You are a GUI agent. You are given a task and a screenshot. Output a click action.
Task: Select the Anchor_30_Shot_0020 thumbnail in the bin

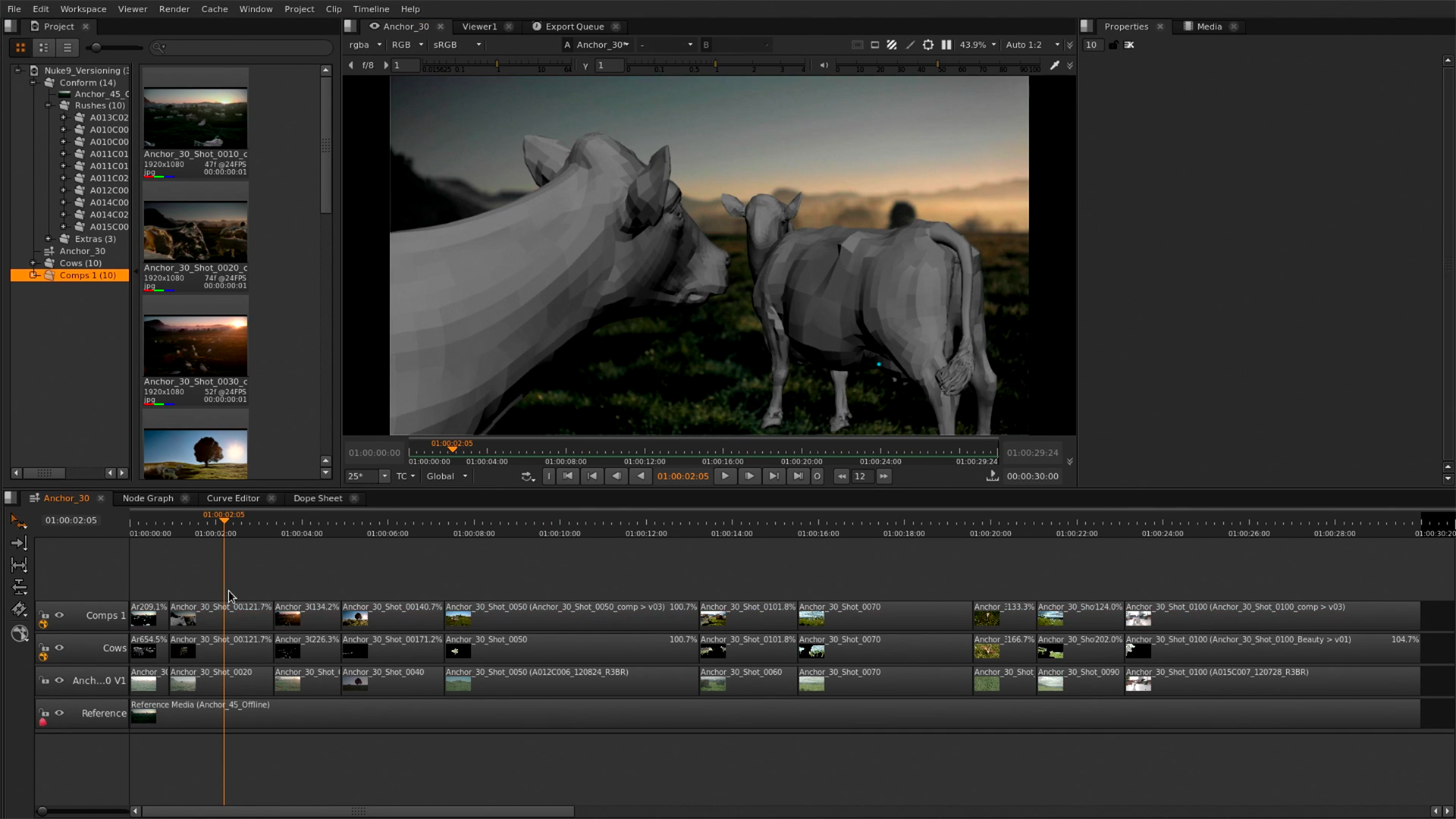pos(195,230)
